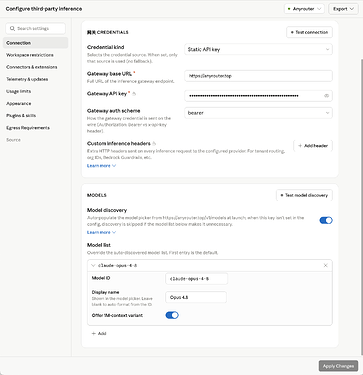Viewport: 363px width, 375px height.
Task: Click the Test connection button
Action: pos(309,32)
